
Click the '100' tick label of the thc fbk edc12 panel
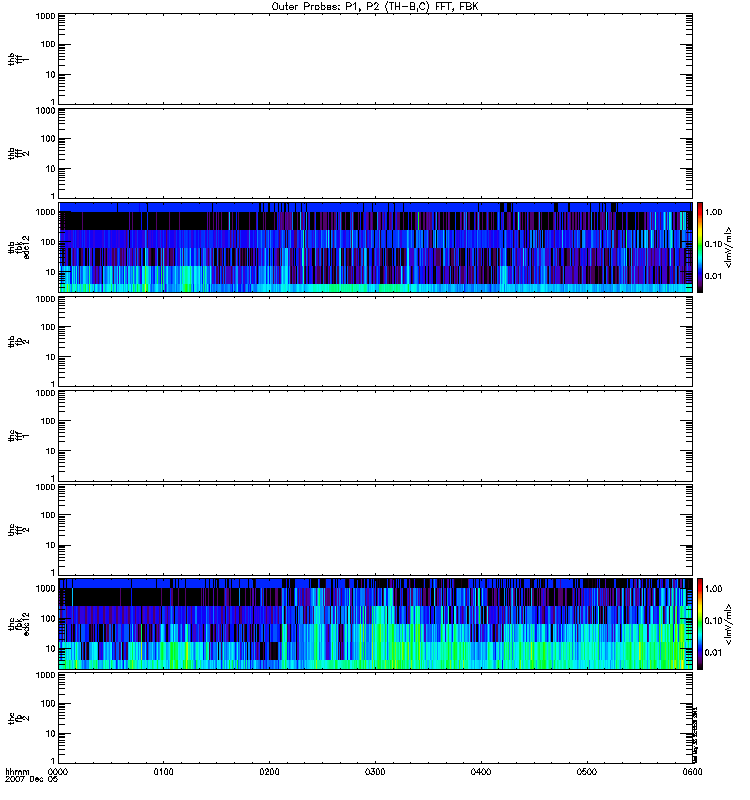[x=48, y=619]
